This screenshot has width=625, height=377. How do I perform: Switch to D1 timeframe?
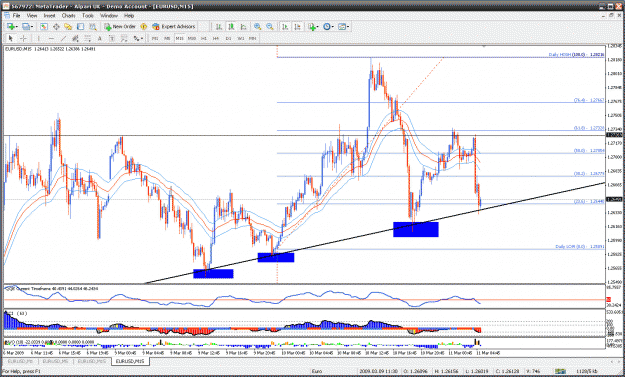(x=228, y=38)
